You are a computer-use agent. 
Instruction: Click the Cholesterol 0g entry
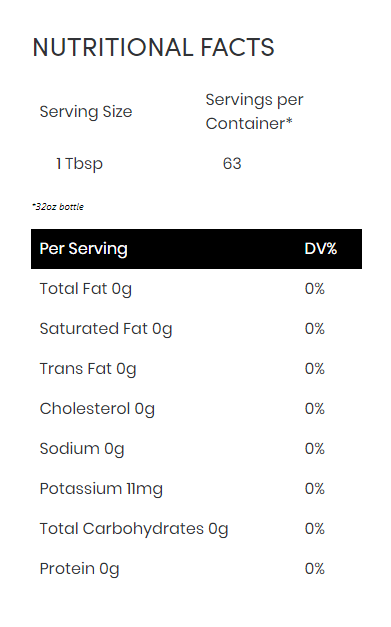coord(97,409)
